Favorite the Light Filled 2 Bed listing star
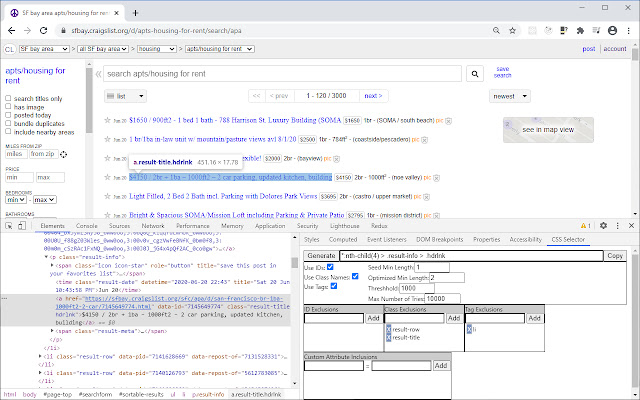 (x=107, y=196)
